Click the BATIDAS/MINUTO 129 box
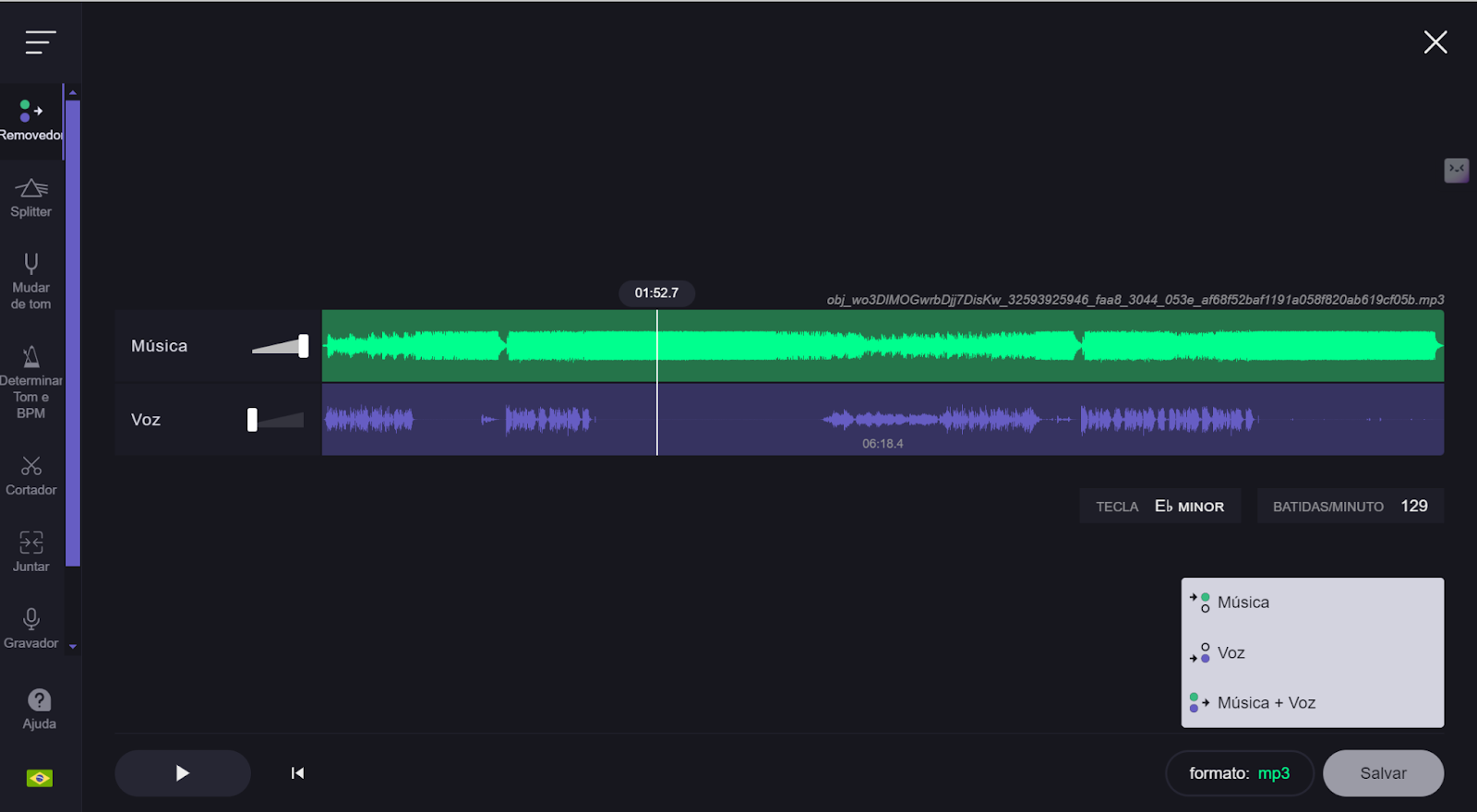The width and height of the screenshot is (1477, 812). [1351, 507]
